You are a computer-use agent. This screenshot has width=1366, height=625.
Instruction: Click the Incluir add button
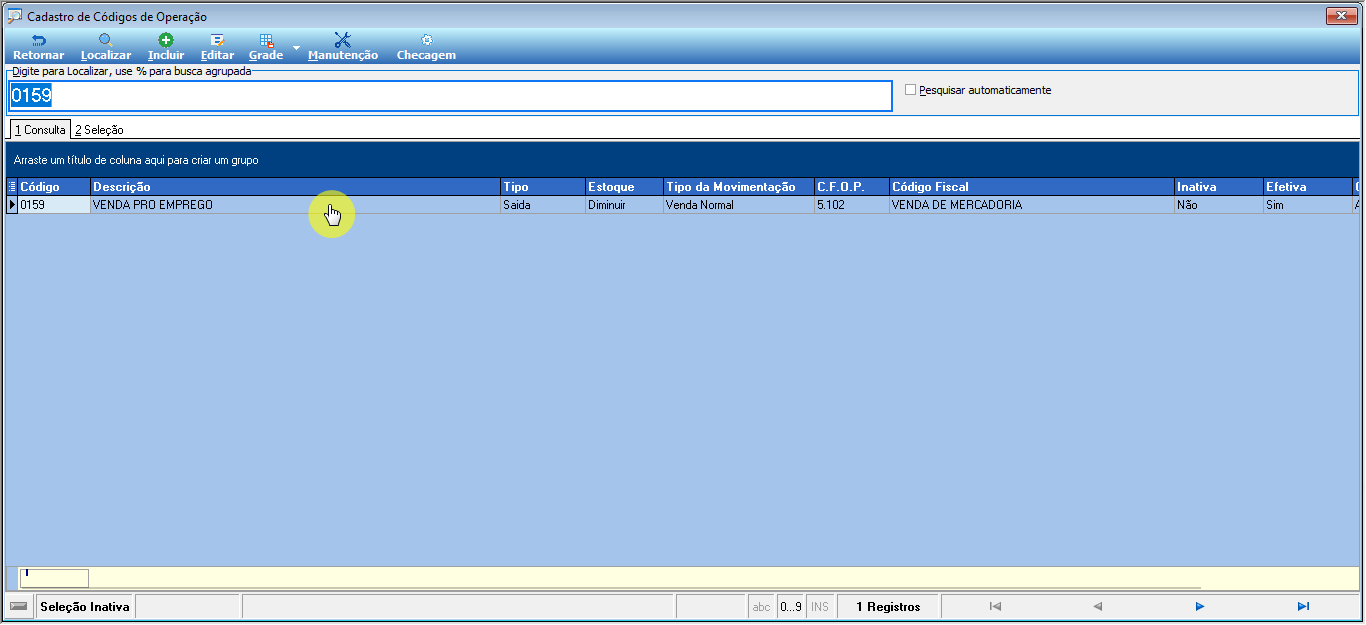[x=166, y=47]
